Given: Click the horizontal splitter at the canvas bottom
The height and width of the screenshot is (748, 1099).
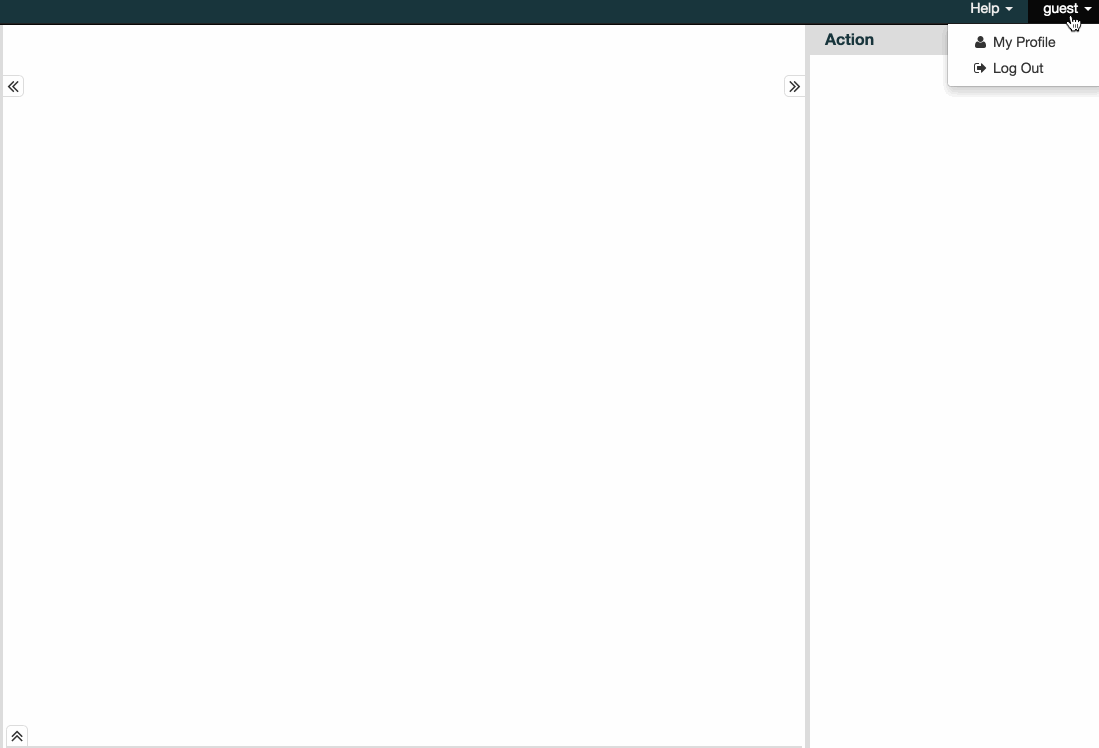Looking at the screenshot, I should point(400,746).
